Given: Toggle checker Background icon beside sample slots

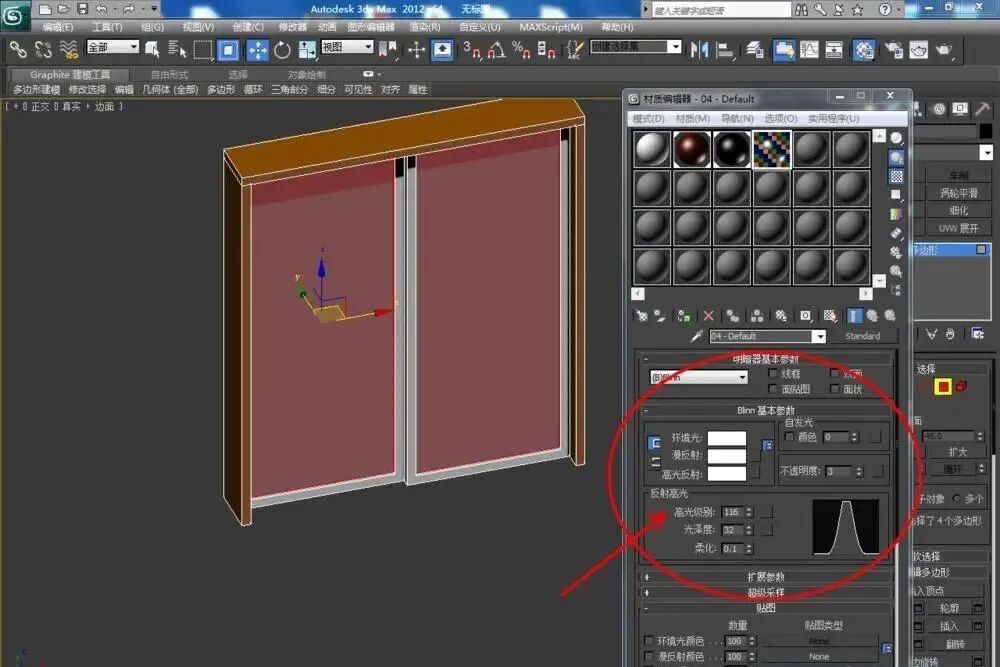Looking at the screenshot, I should (x=897, y=176).
